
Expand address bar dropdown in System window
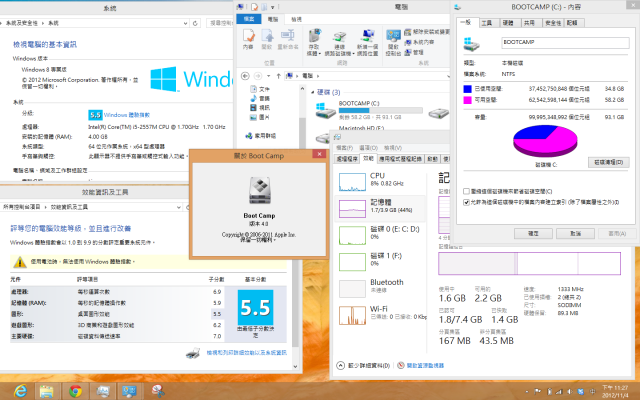(185, 23)
